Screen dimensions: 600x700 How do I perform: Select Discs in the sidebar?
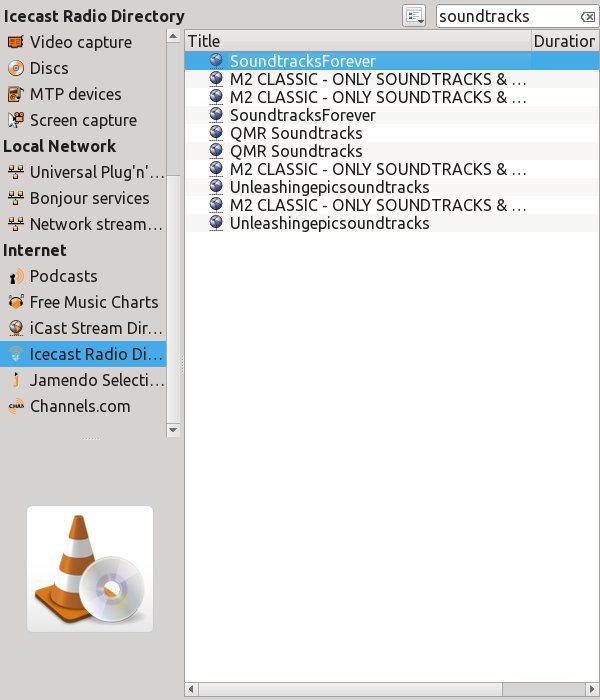pyautogui.click(x=83, y=68)
